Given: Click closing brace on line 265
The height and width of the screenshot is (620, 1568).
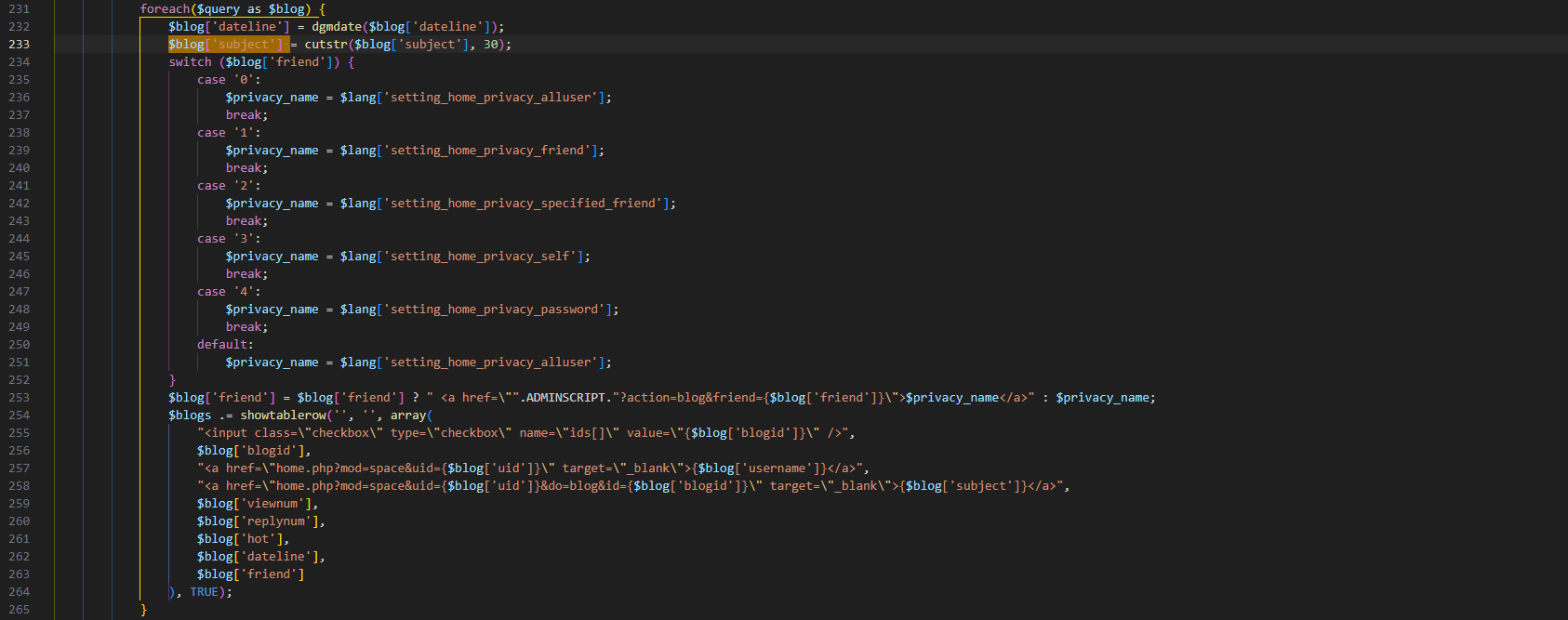Looking at the screenshot, I should 143,610.
